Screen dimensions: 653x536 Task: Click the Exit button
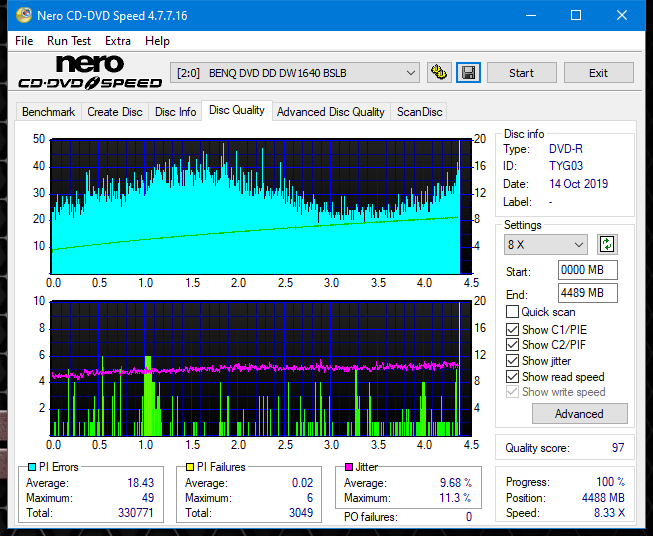[x=598, y=73]
